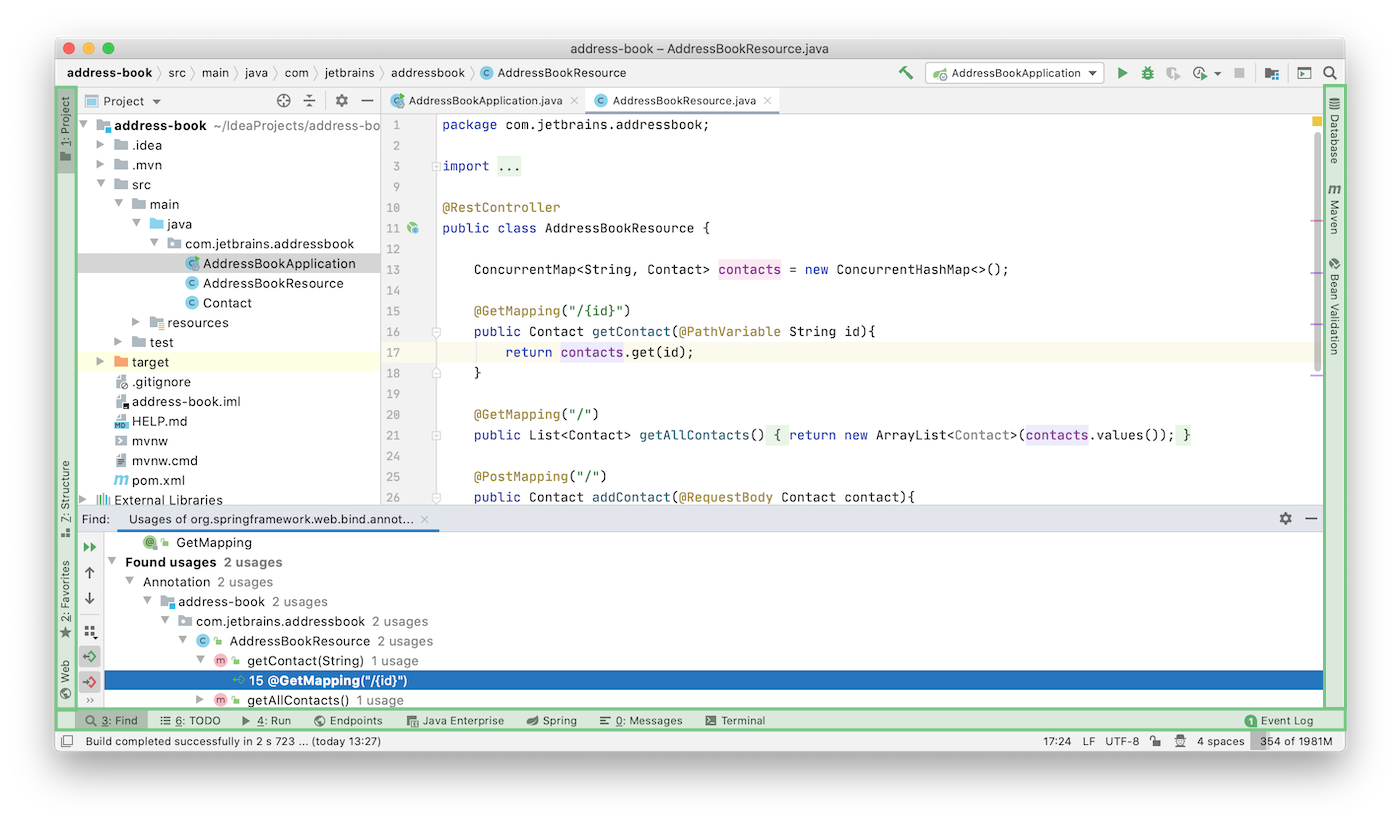Screen dimensions: 1400x824
Task: Open the Z: Structure side panel
Action: pyautogui.click(x=66, y=498)
